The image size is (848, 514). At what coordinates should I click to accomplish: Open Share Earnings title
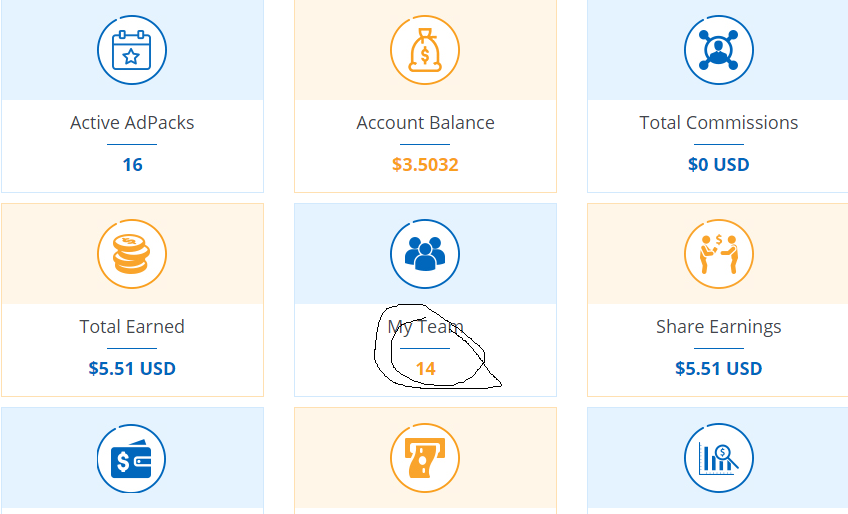tap(718, 327)
